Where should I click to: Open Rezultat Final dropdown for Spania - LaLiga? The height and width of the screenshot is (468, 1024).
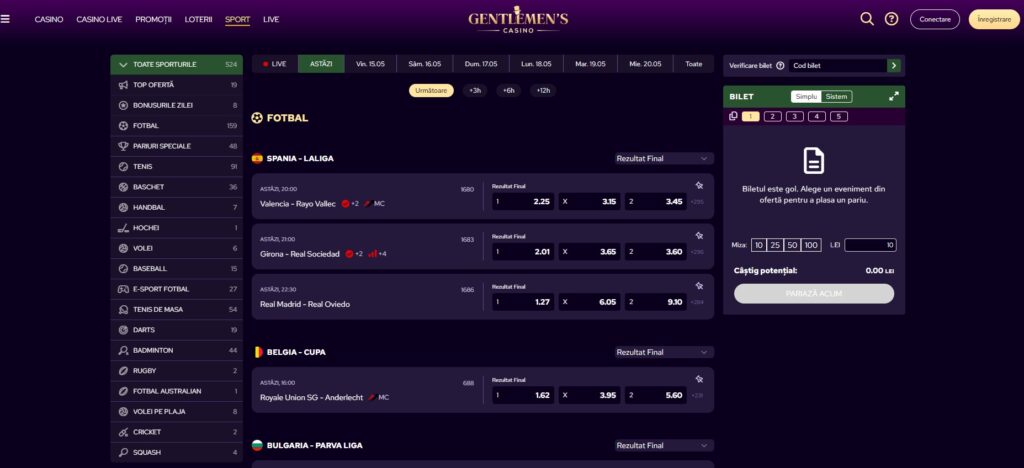664,159
